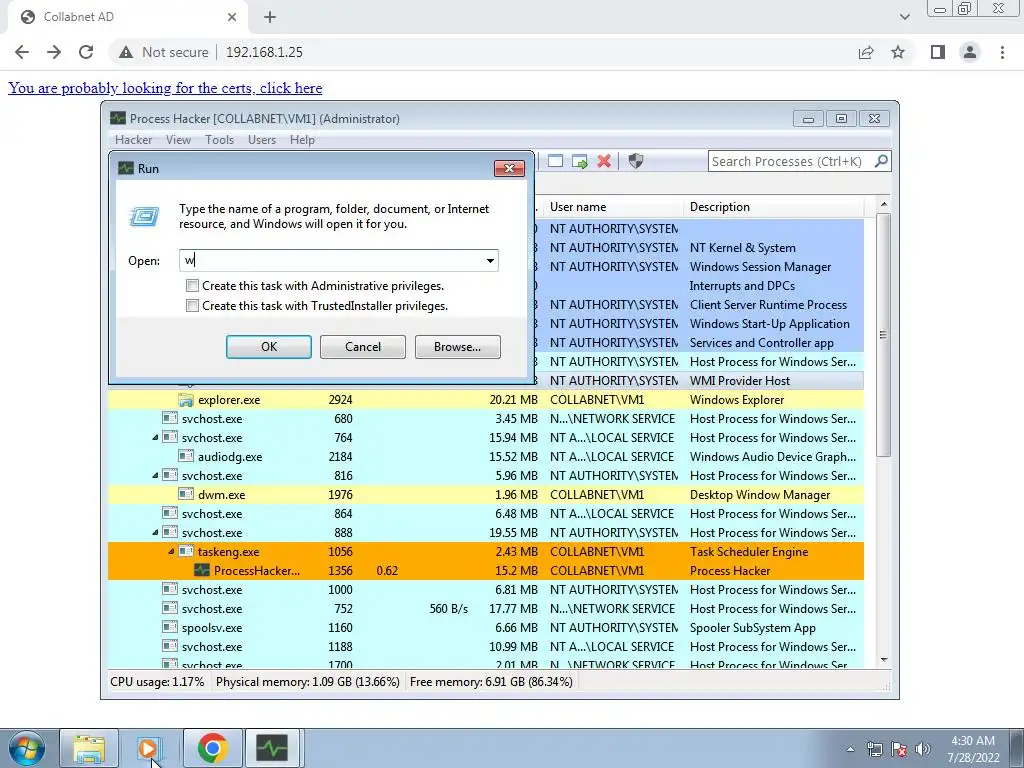
Task: Open the Run dialog Open dropdown arrow
Action: coord(490,261)
